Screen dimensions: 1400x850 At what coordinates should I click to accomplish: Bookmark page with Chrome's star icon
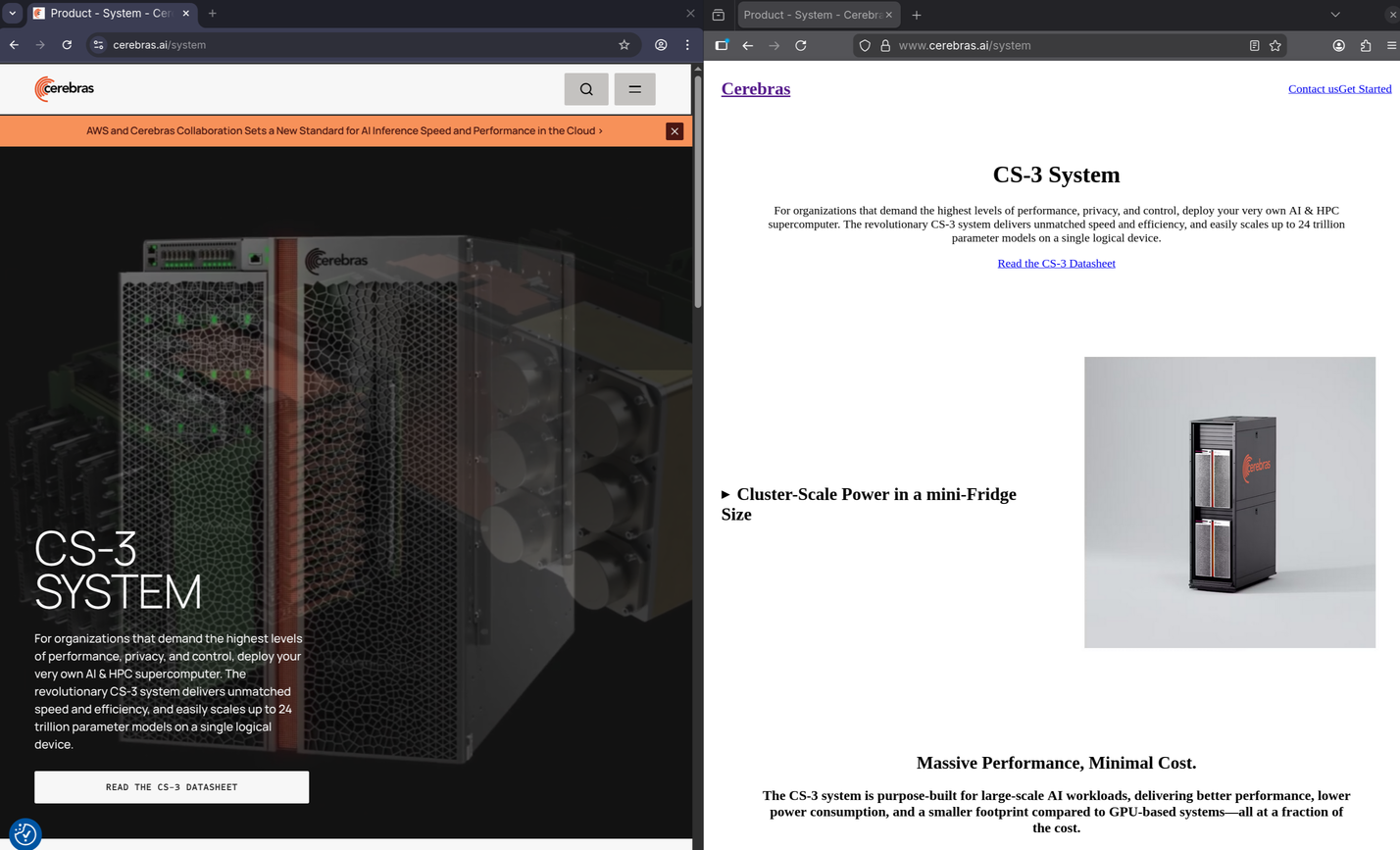pos(625,45)
